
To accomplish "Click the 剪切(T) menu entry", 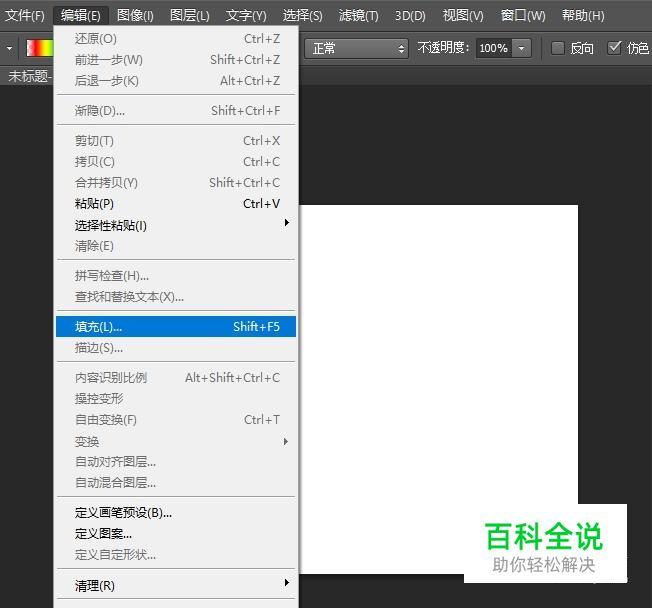I will click(176, 141).
